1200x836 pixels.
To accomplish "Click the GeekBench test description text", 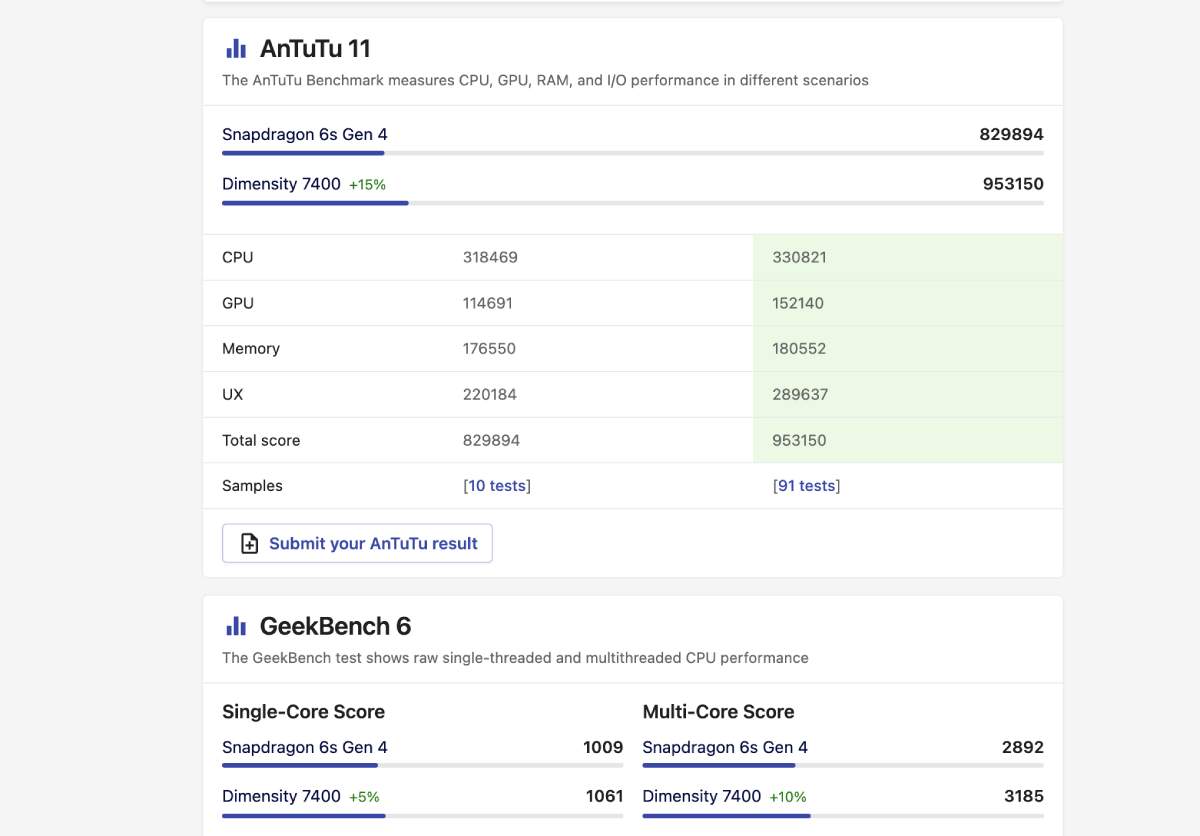I will click(x=515, y=658).
